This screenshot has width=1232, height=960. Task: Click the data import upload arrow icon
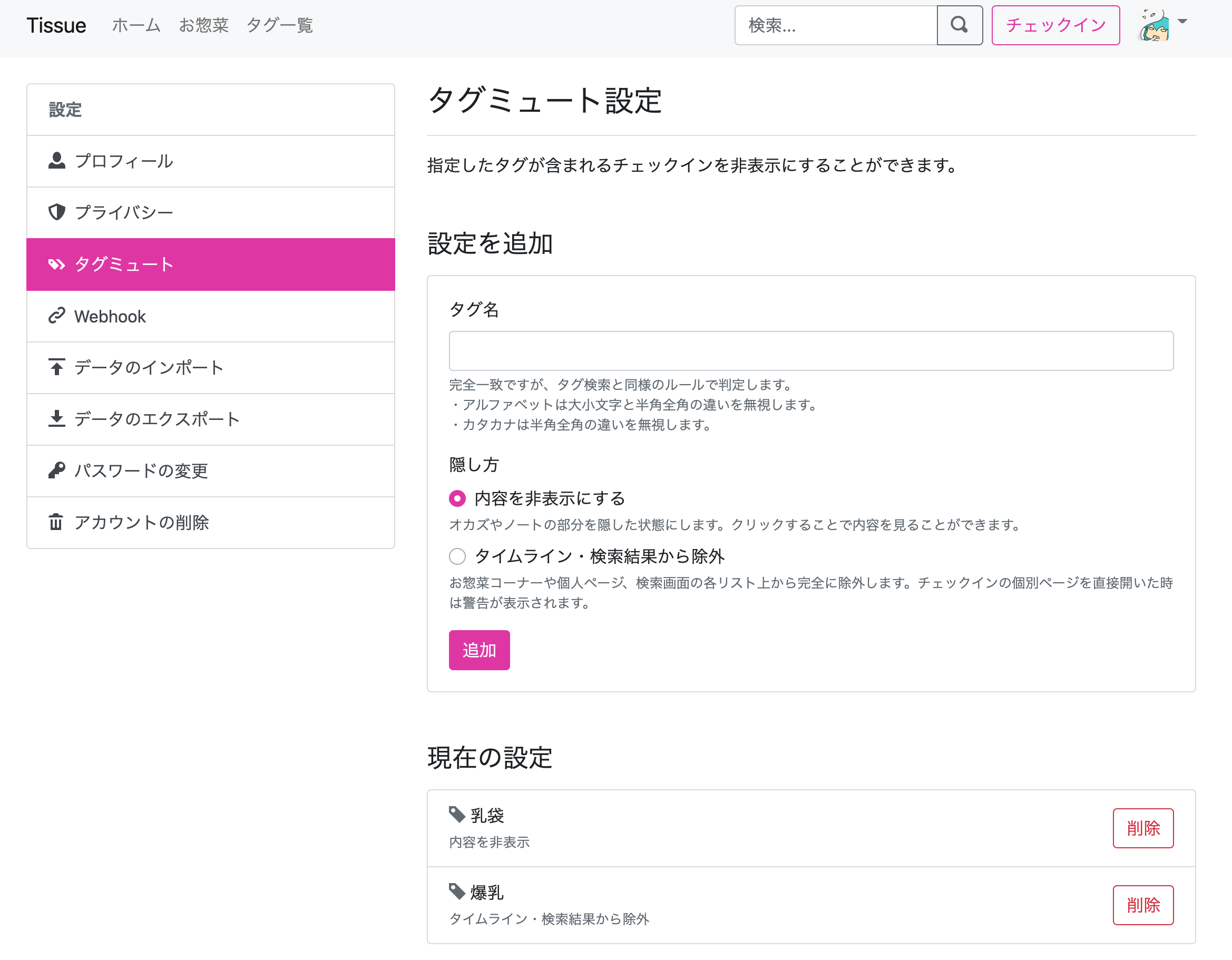tap(56, 367)
